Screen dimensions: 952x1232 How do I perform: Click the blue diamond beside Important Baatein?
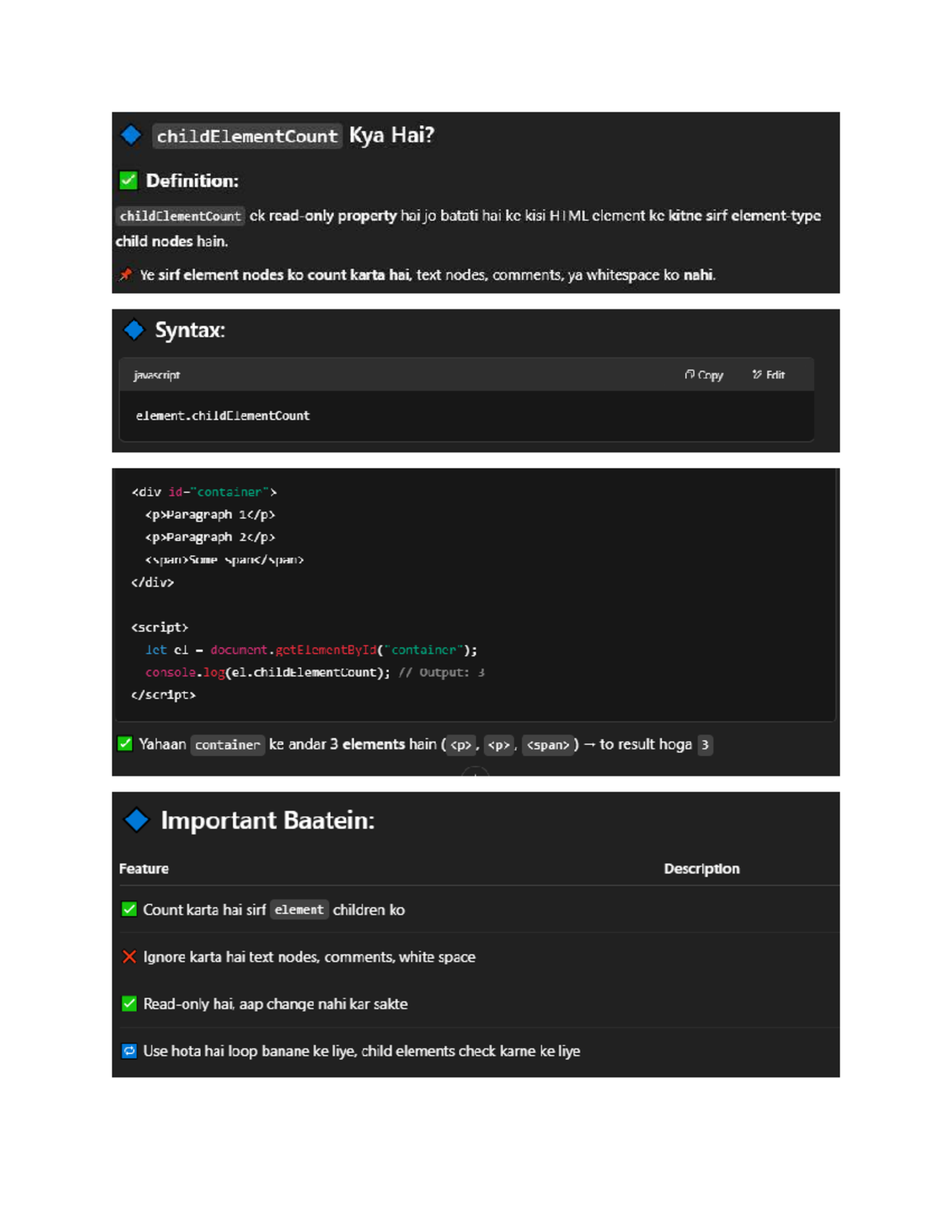[x=136, y=820]
